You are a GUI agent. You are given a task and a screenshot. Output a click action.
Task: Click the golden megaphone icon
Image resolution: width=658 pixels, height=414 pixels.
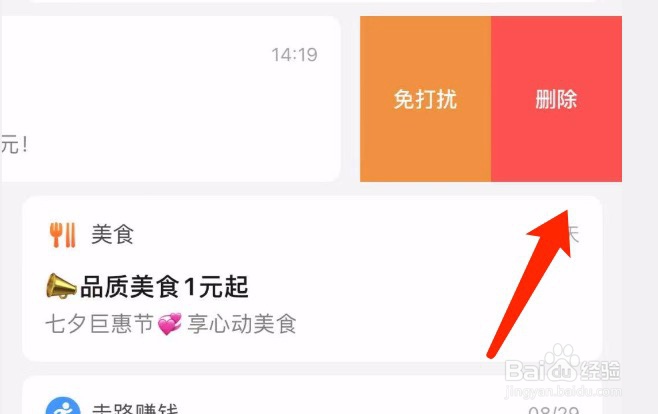point(61,286)
